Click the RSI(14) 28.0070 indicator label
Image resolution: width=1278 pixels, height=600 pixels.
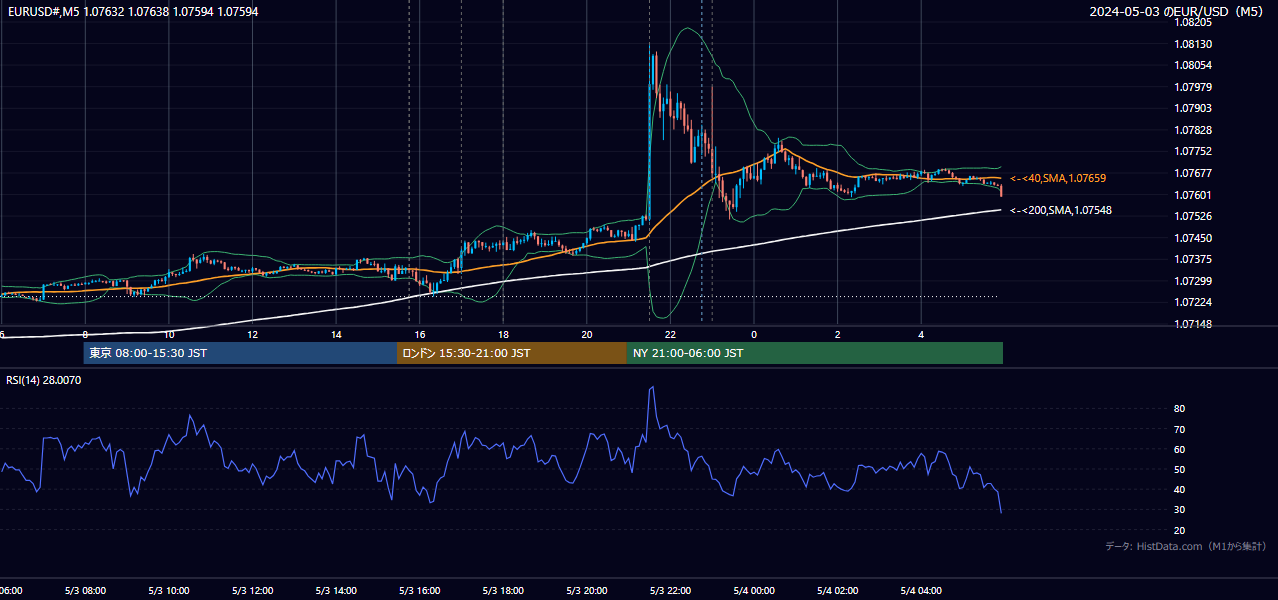44,380
